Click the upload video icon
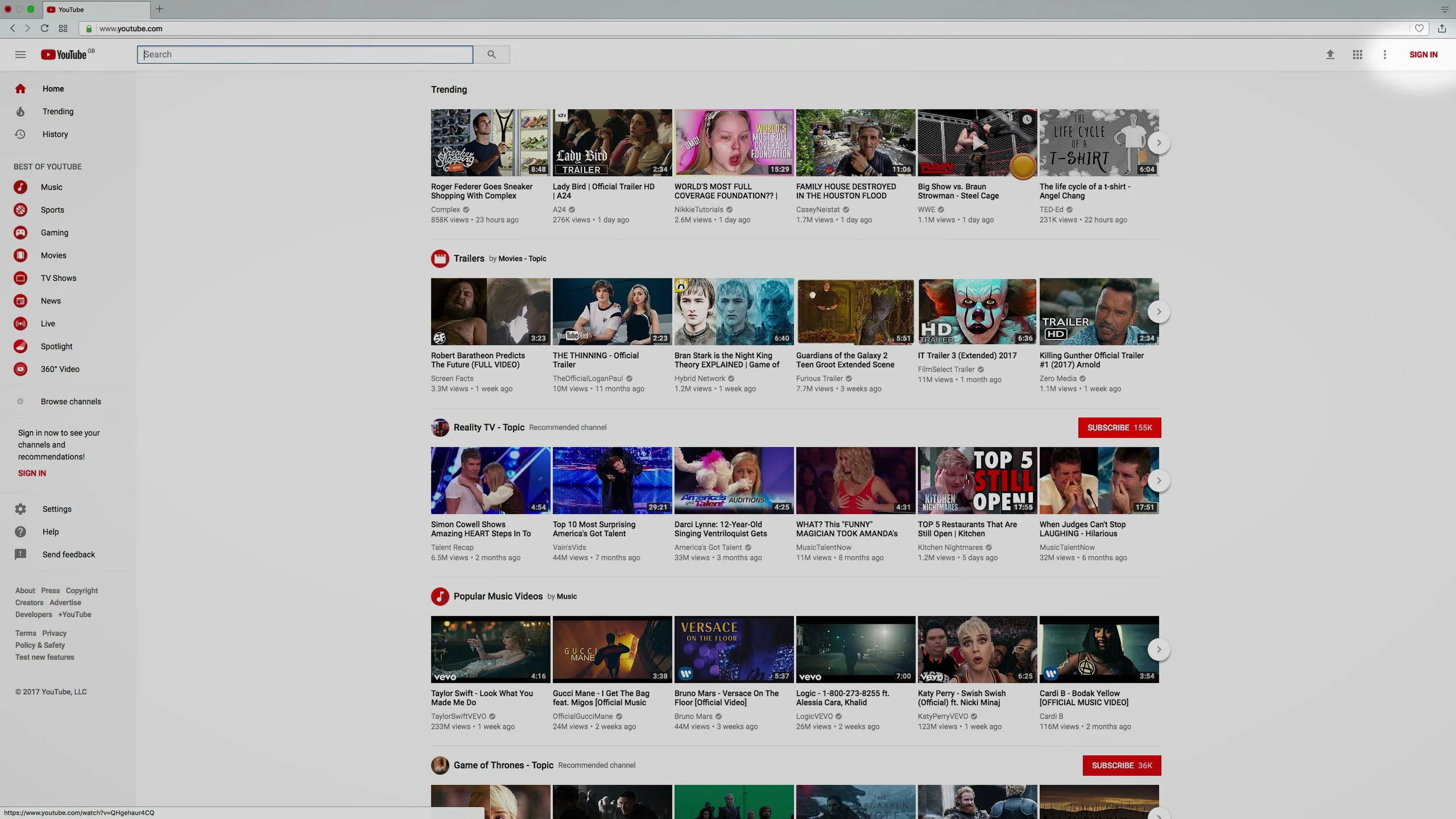The width and height of the screenshot is (1456, 819). (x=1330, y=55)
